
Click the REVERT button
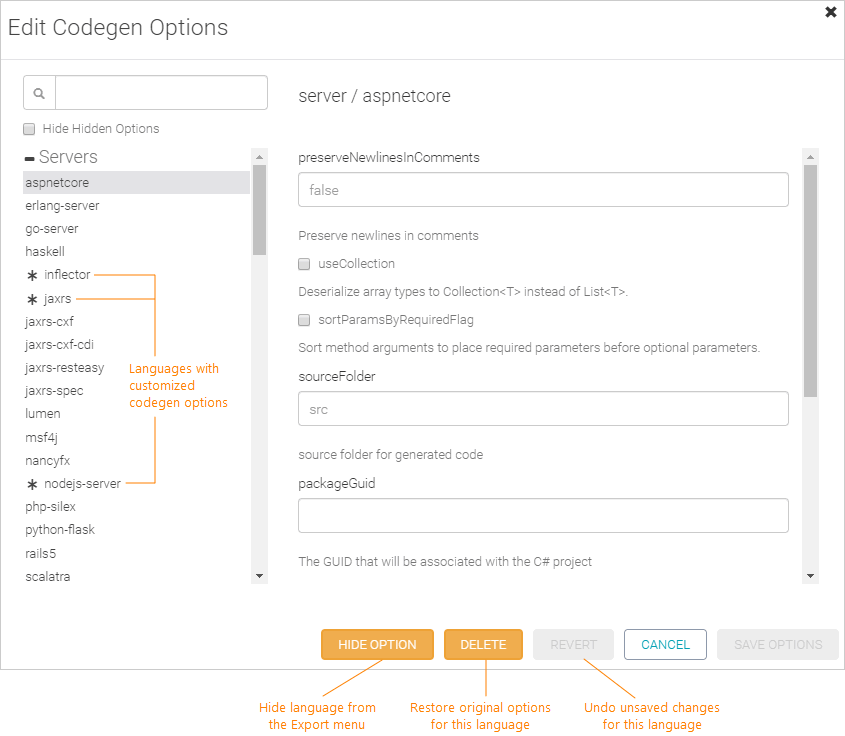(573, 644)
